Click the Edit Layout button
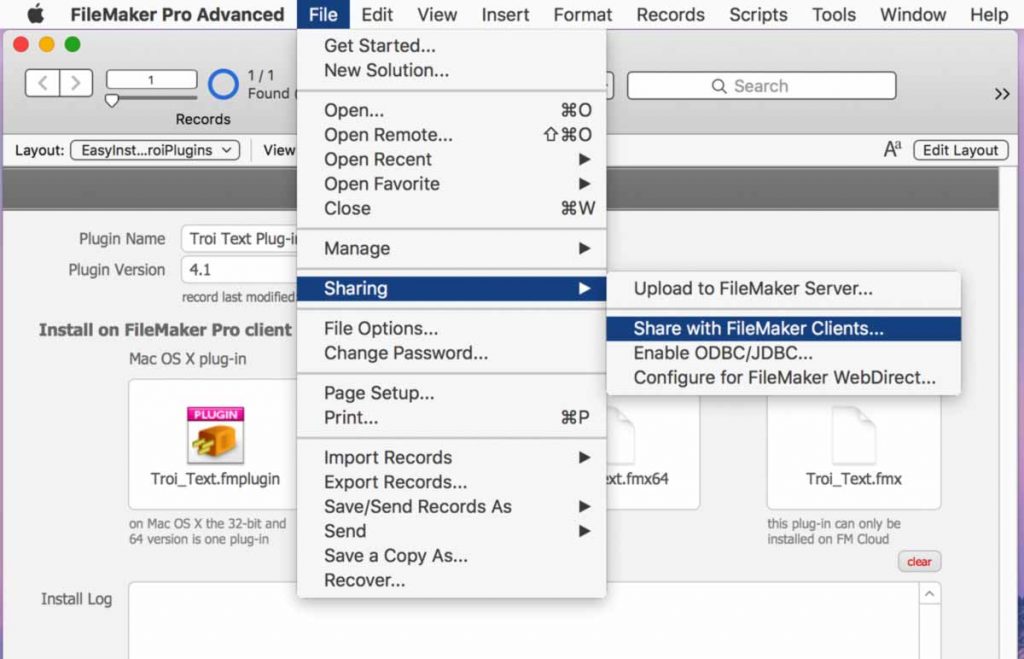1024x659 pixels. 959,150
